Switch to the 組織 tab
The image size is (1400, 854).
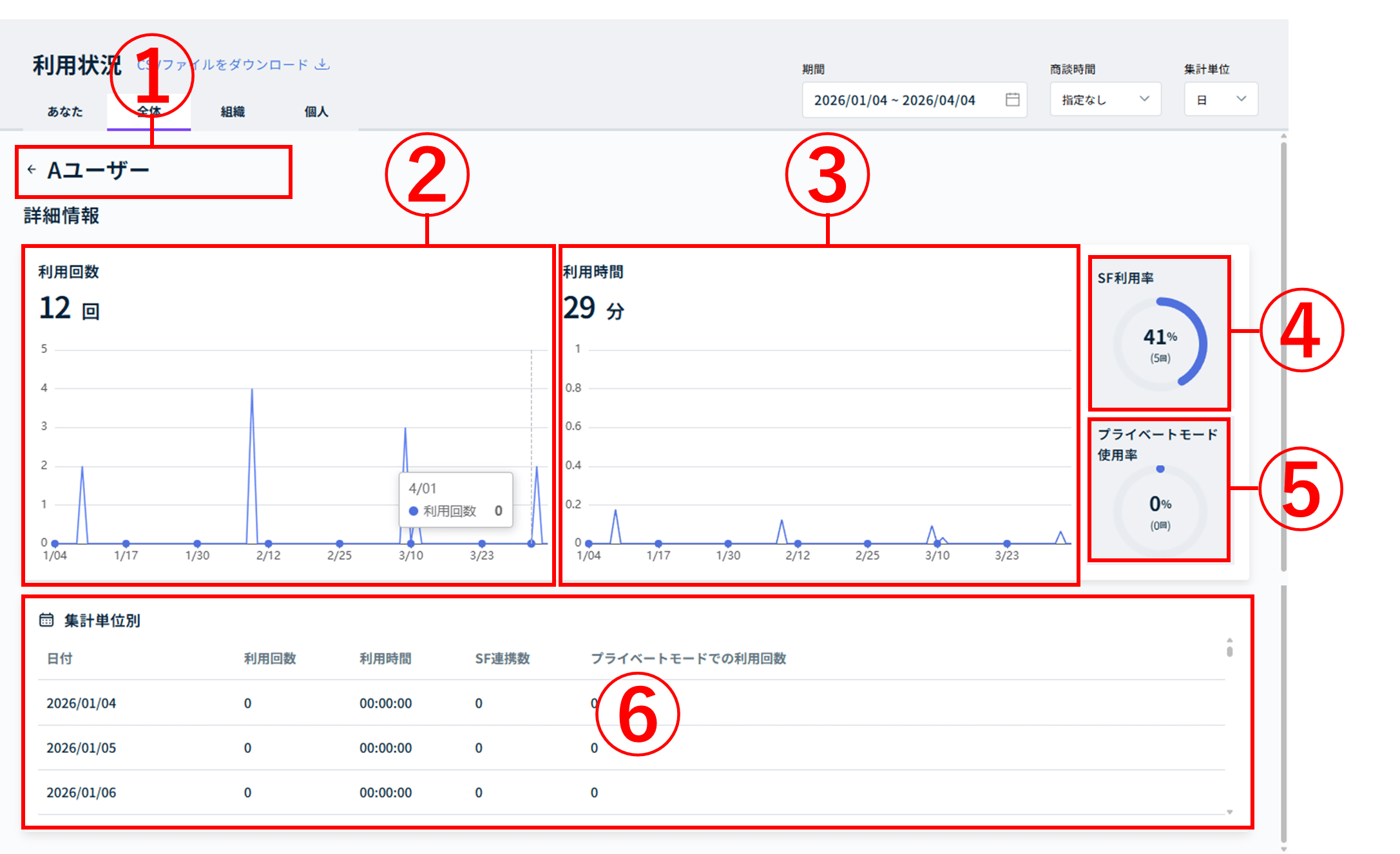[x=233, y=111]
